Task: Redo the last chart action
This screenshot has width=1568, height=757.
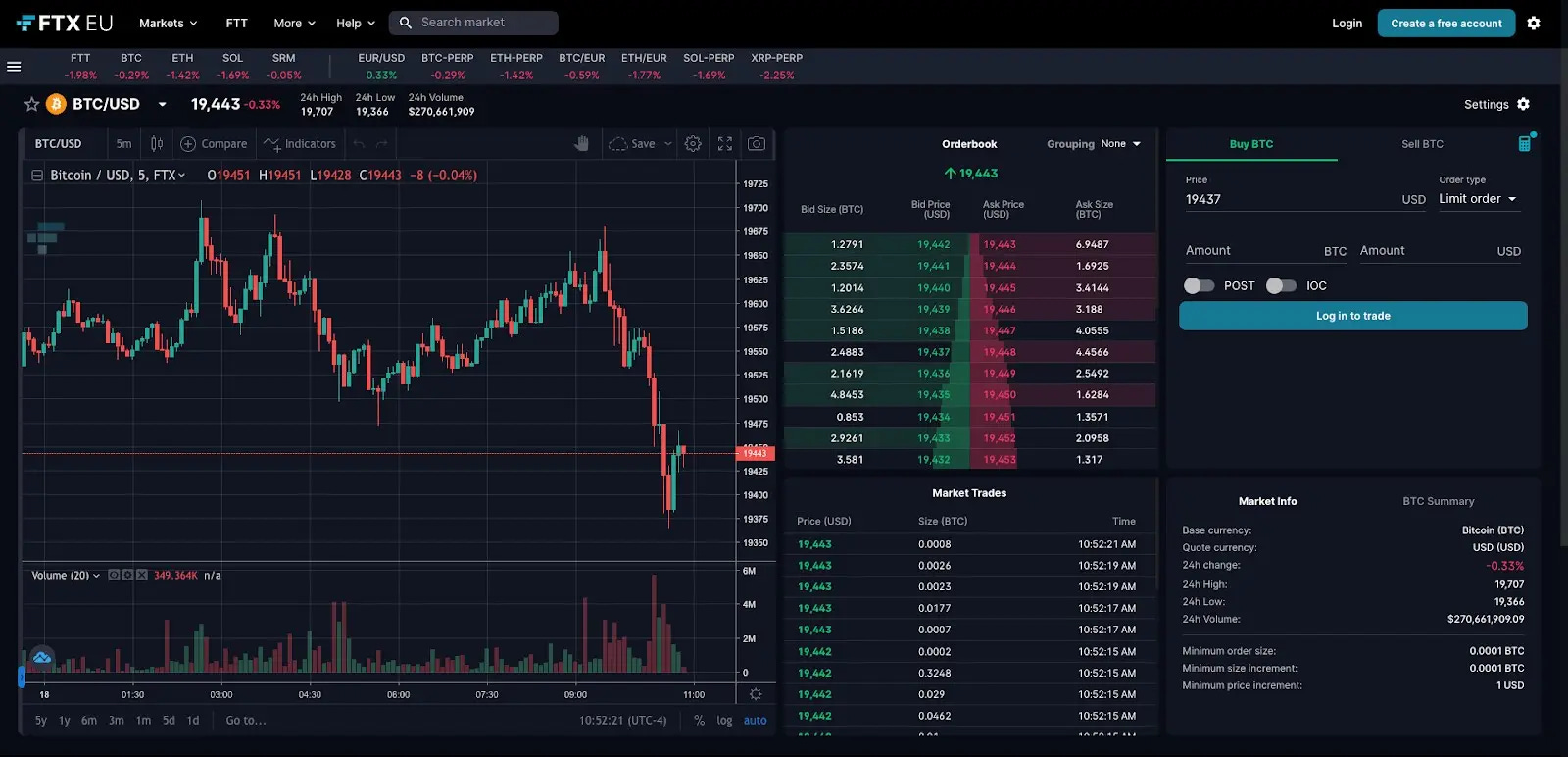Action: click(382, 143)
